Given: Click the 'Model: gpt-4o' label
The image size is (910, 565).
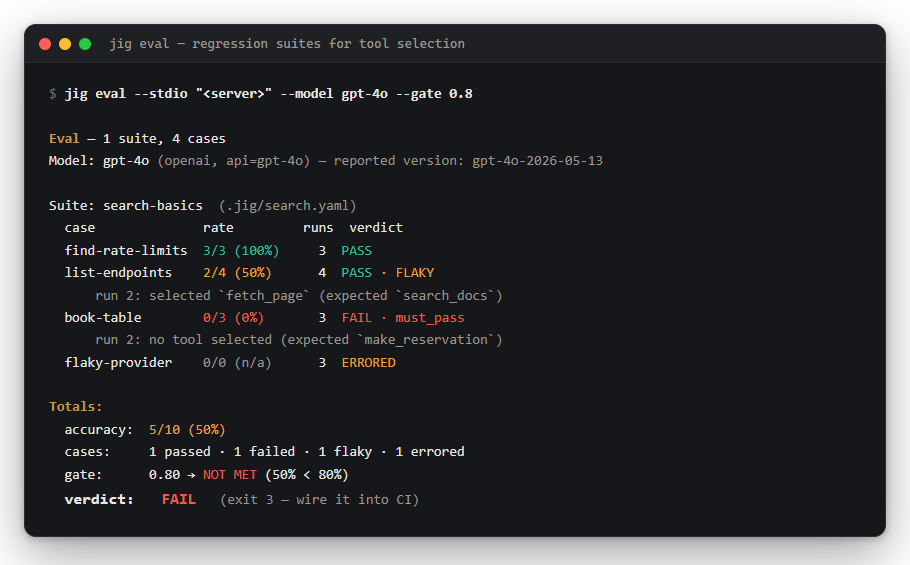Looking at the screenshot, I should click(x=99, y=161).
